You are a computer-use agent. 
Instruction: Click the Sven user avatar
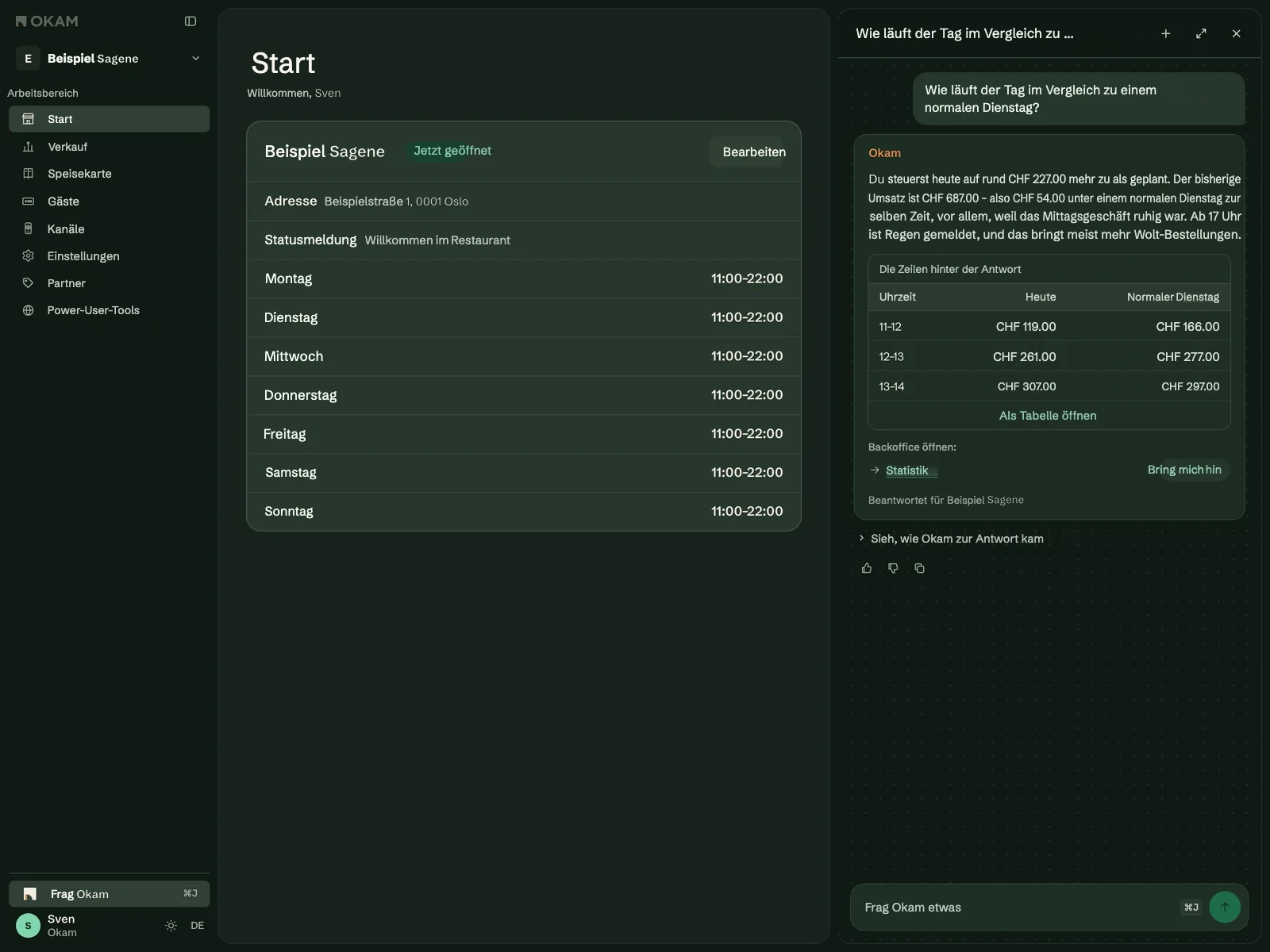coord(29,926)
